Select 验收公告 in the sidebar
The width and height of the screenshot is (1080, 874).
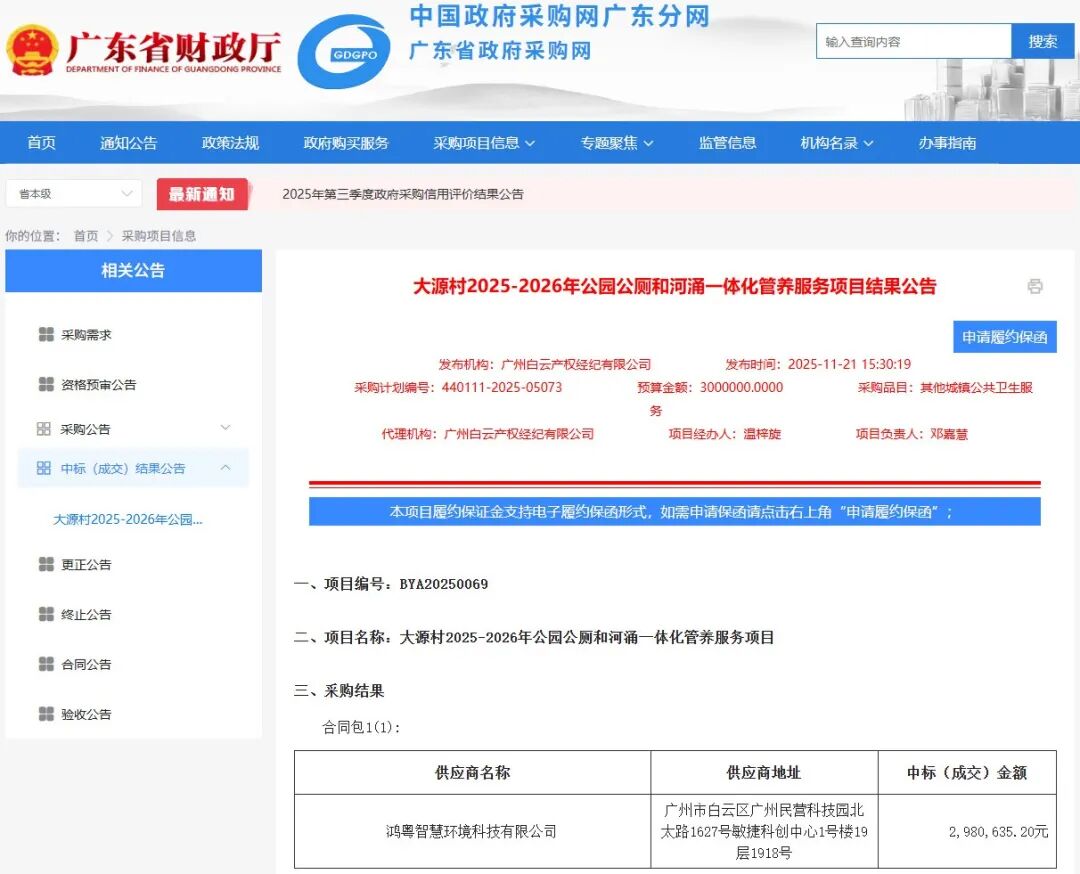point(86,714)
